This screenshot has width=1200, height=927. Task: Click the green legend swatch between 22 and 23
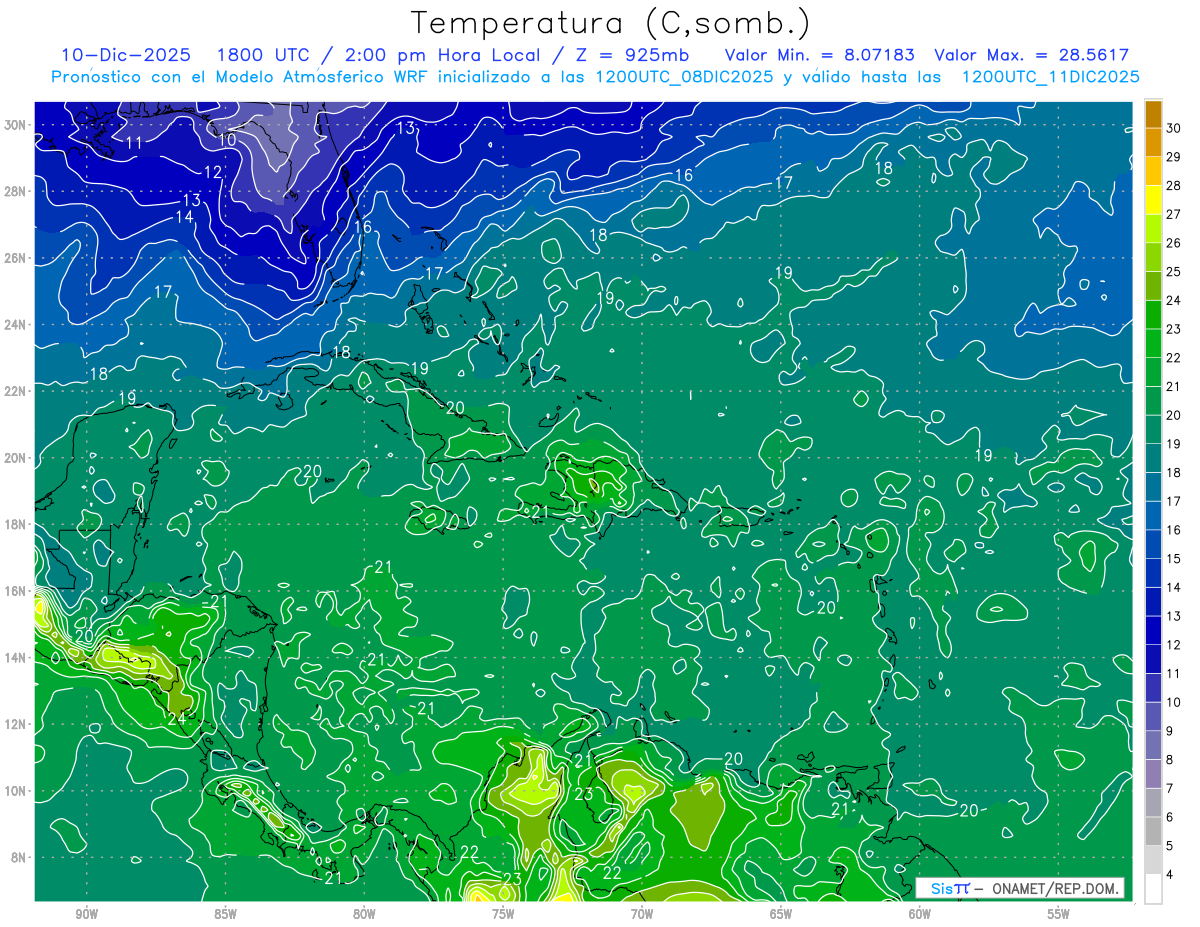pyautogui.click(x=1153, y=343)
